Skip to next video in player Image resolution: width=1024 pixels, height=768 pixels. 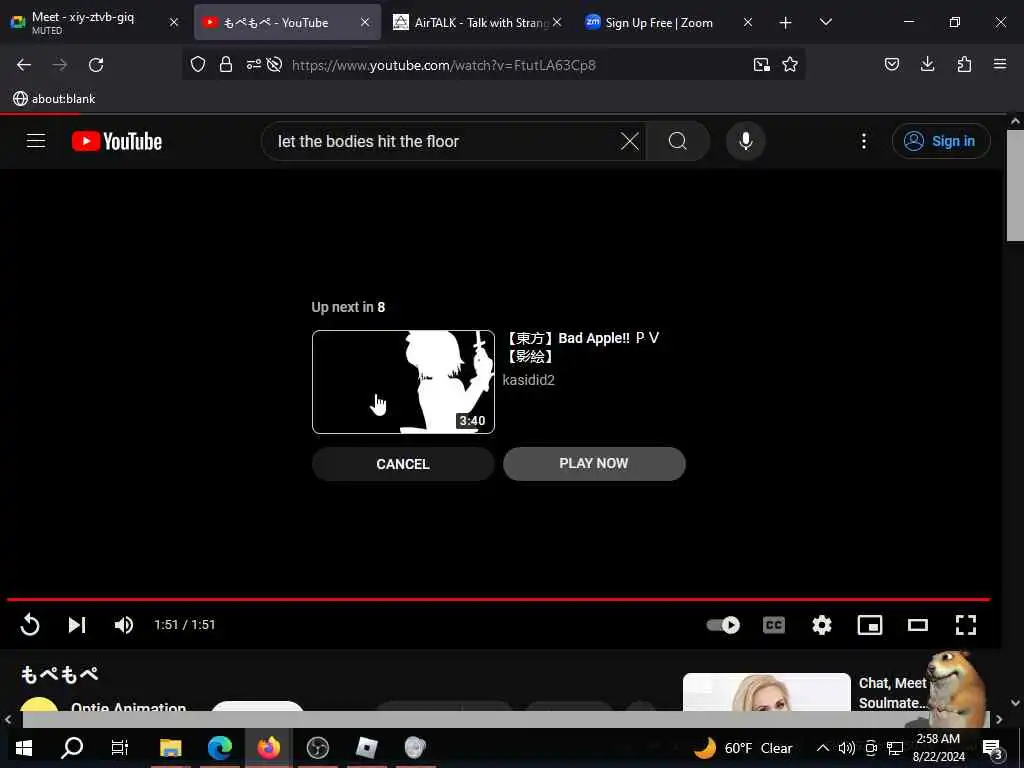77,625
